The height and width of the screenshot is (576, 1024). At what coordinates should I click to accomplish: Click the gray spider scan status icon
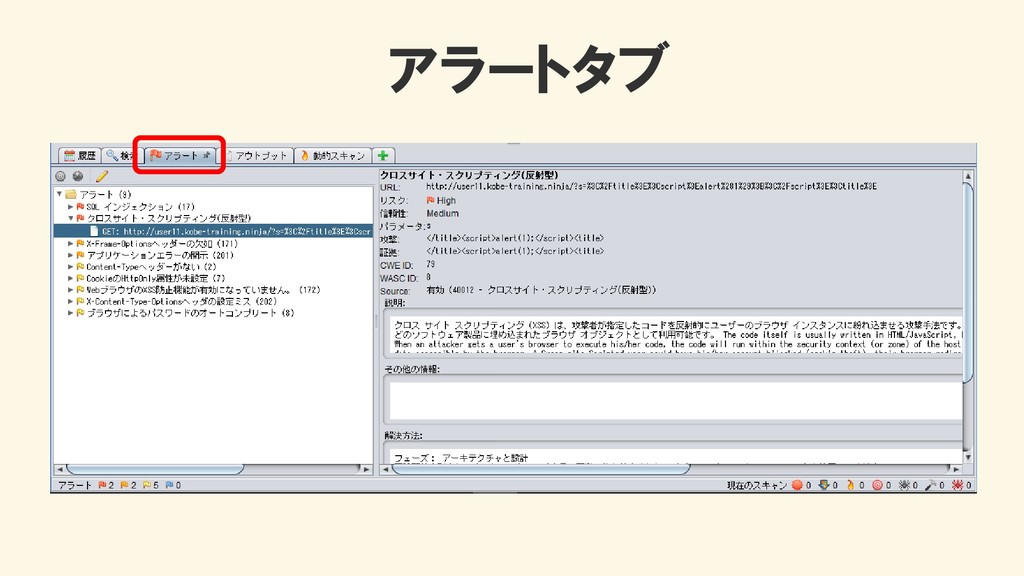904,485
